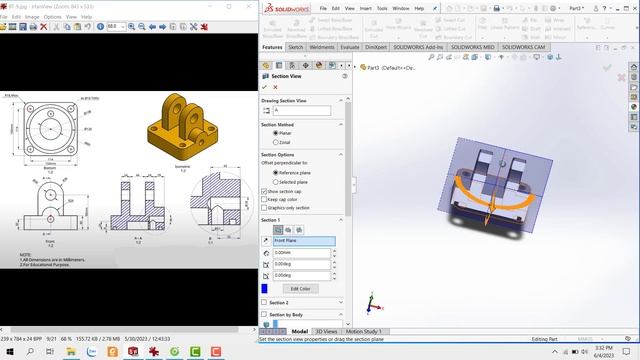This screenshot has width=640, height=360.
Task: Click blue section color swatch
Action: pyautogui.click(x=264, y=289)
